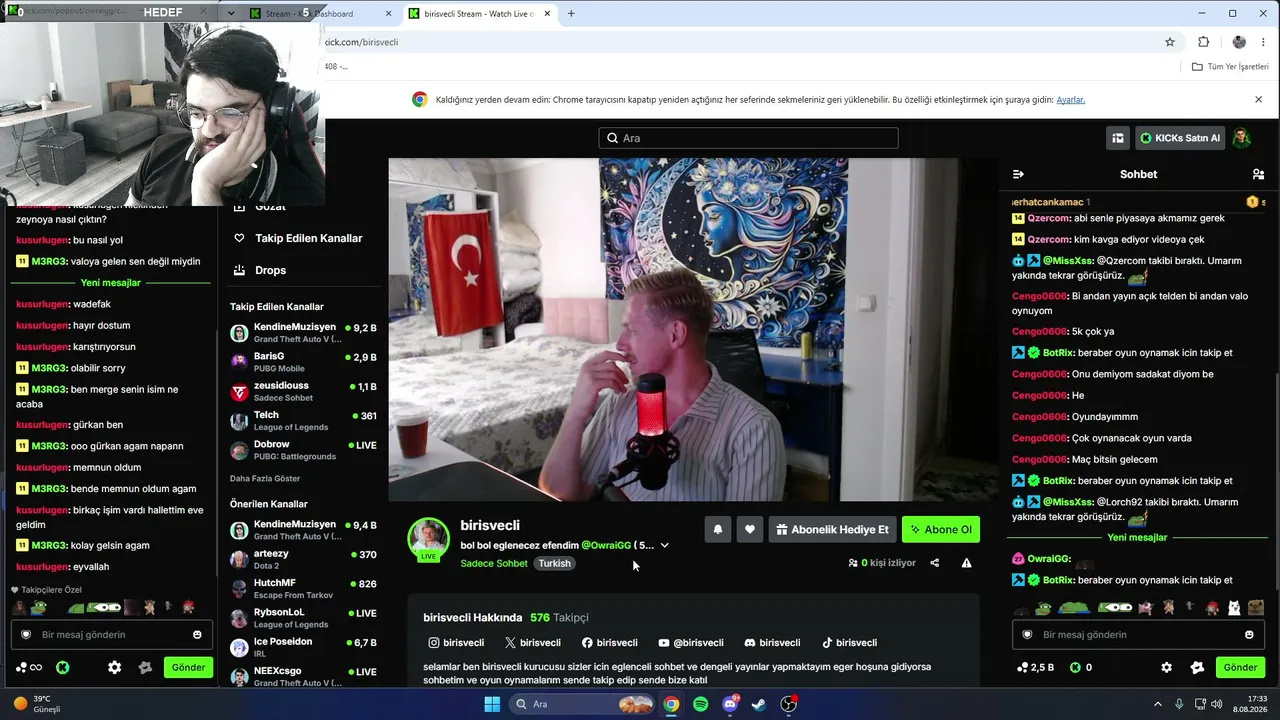Open the dashboard icon beside KICKs Satın Al
1280x720 pixels.
tap(1118, 138)
